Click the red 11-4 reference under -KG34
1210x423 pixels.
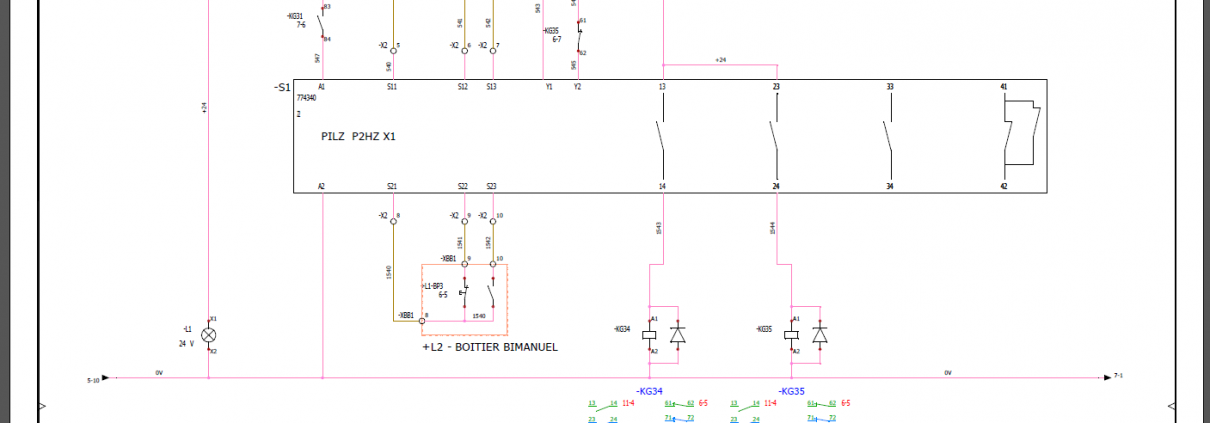pos(628,404)
